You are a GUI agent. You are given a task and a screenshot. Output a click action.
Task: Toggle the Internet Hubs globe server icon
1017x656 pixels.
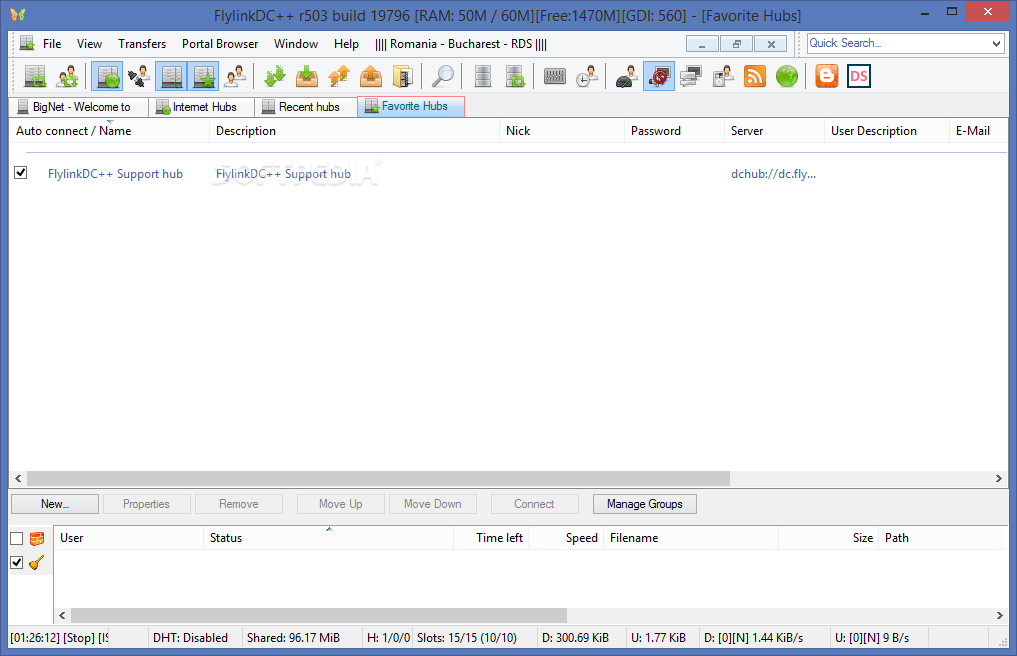coord(107,77)
